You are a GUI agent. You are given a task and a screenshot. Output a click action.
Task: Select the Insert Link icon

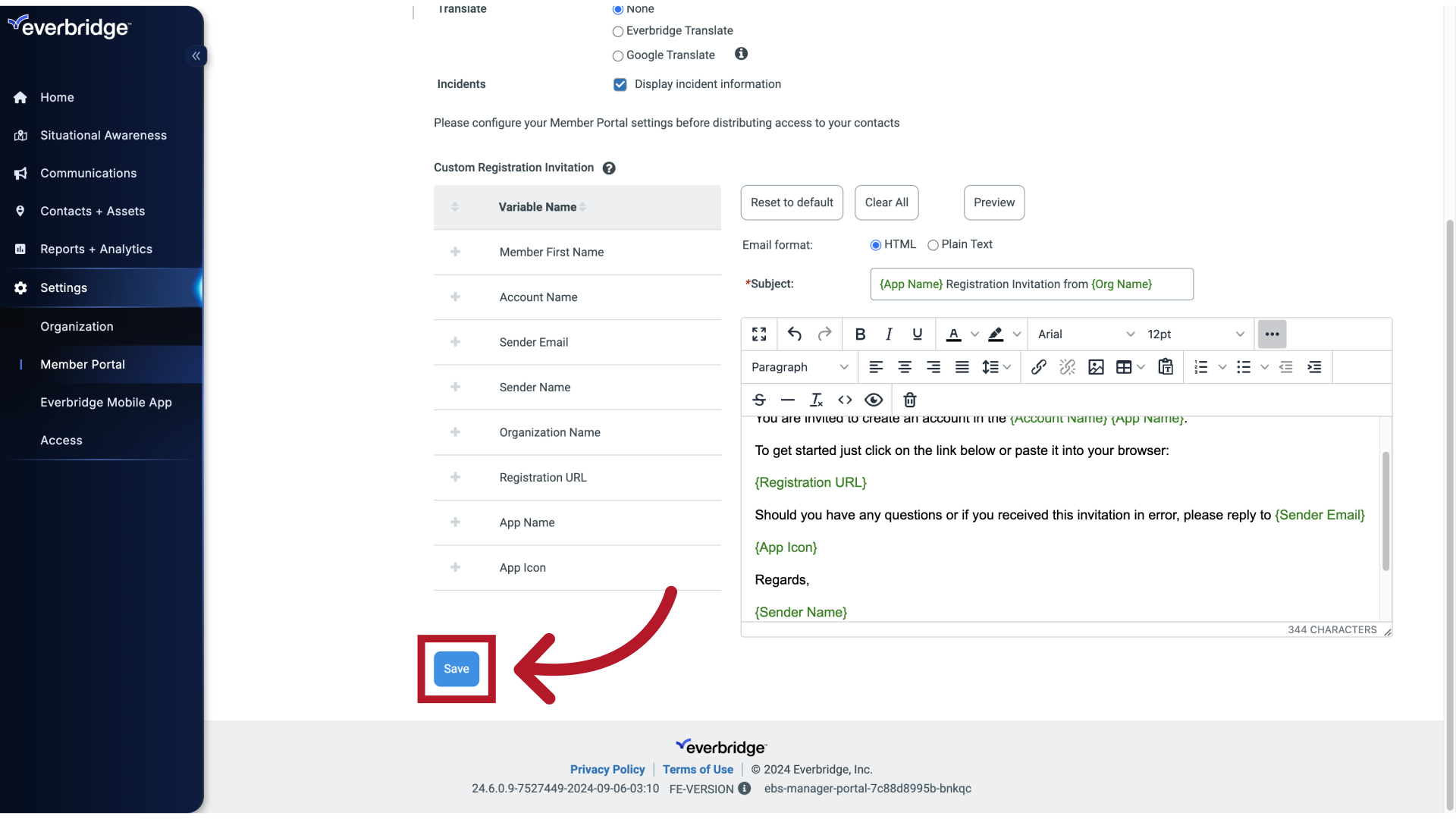pos(1039,367)
